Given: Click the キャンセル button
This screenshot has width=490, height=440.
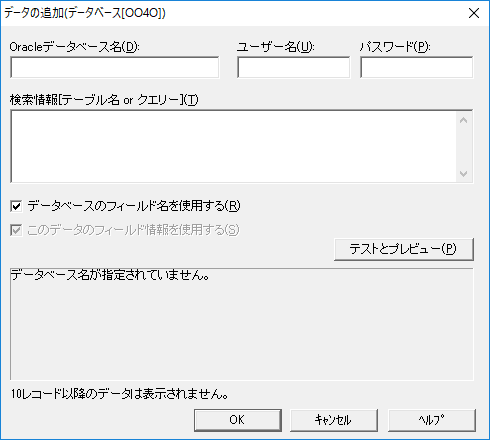Looking at the screenshot, I should 334,420.
